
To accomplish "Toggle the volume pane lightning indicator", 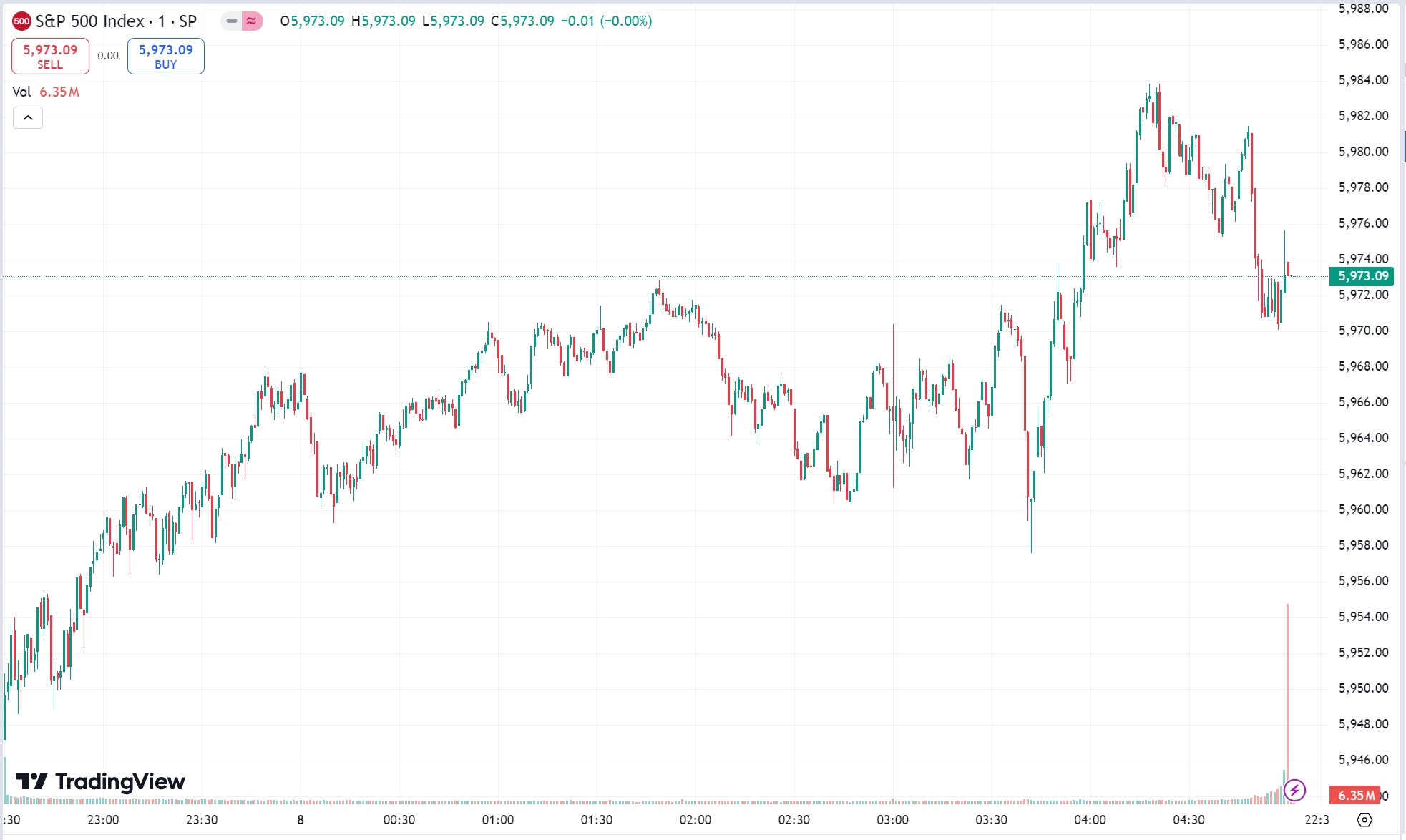I will tap(1294, 791).
